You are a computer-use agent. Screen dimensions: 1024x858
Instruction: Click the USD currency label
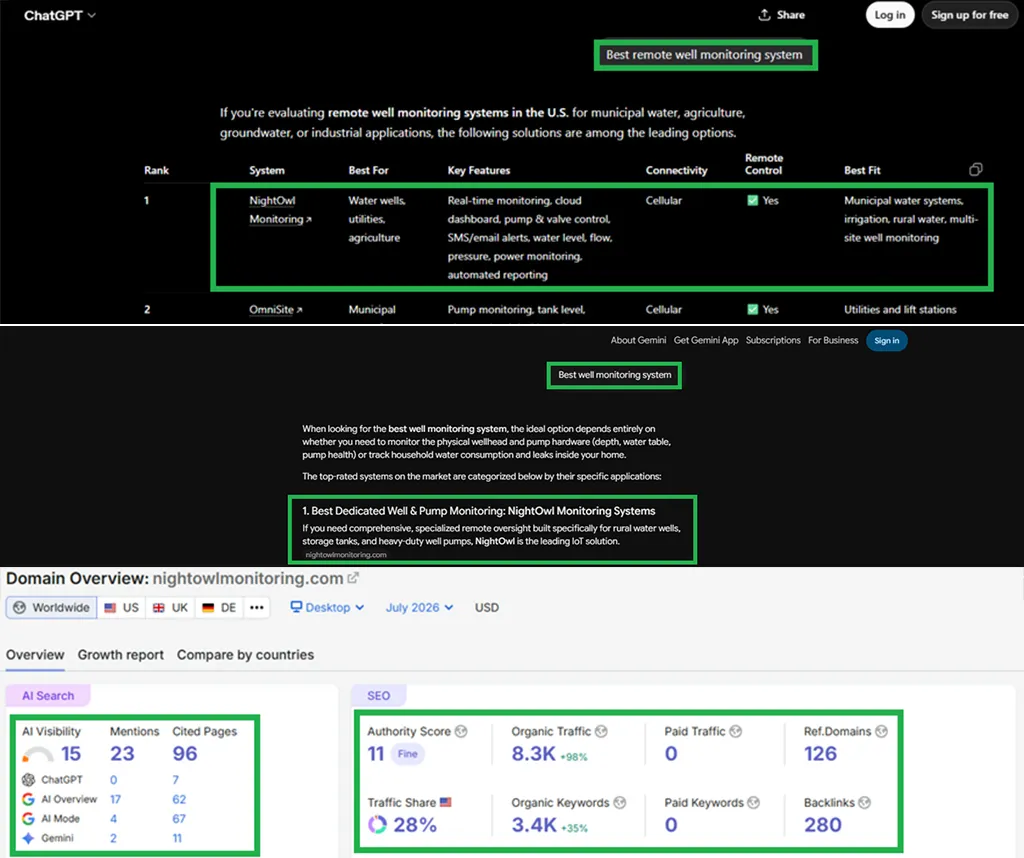[x=487, y=607]
